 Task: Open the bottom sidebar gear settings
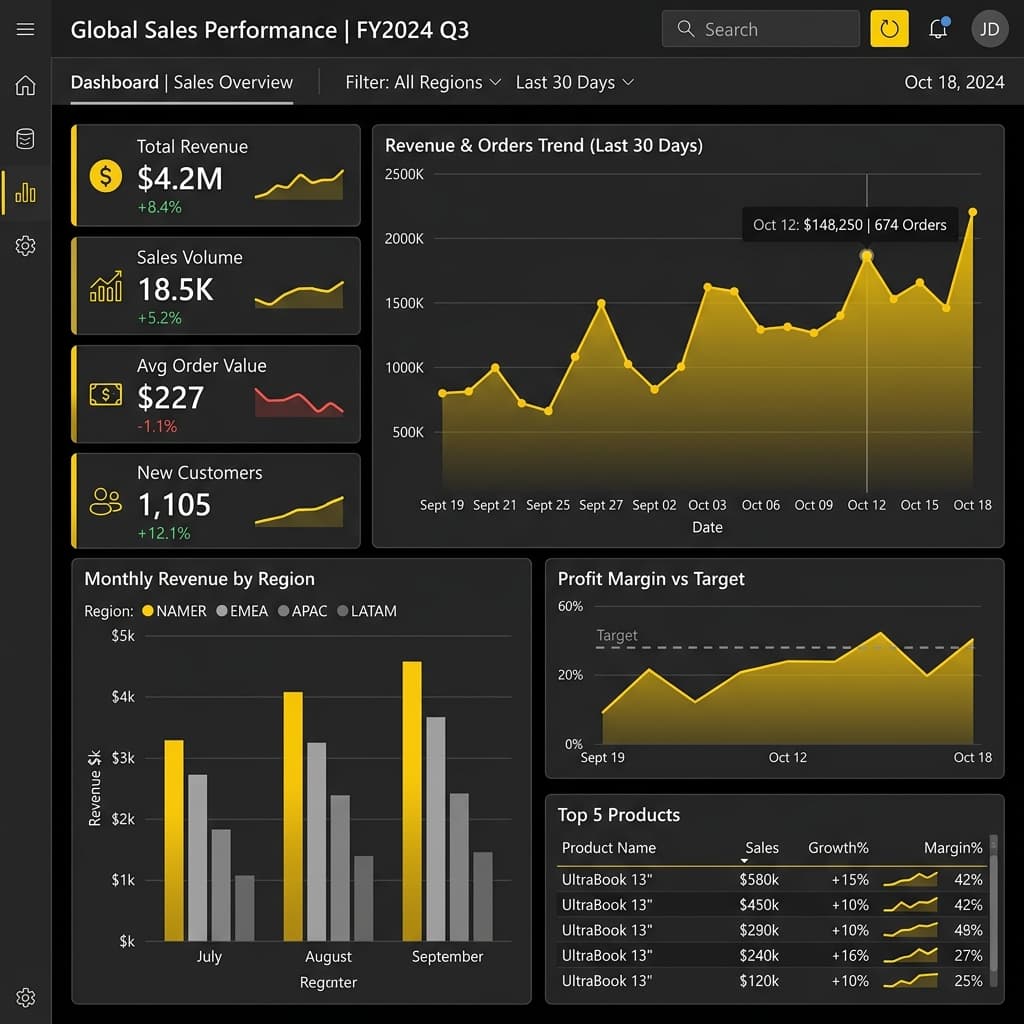coord(25,997)
